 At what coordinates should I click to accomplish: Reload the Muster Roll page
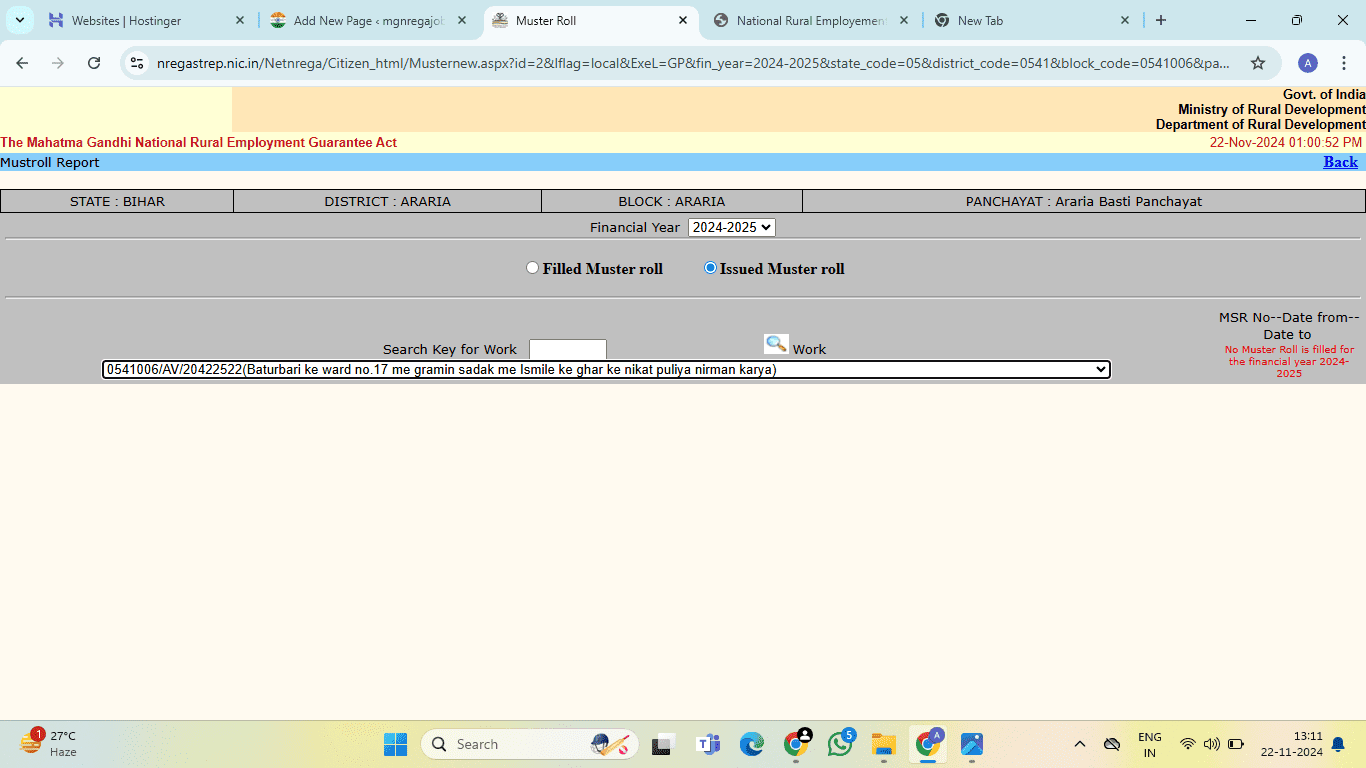tap(94, 62)
